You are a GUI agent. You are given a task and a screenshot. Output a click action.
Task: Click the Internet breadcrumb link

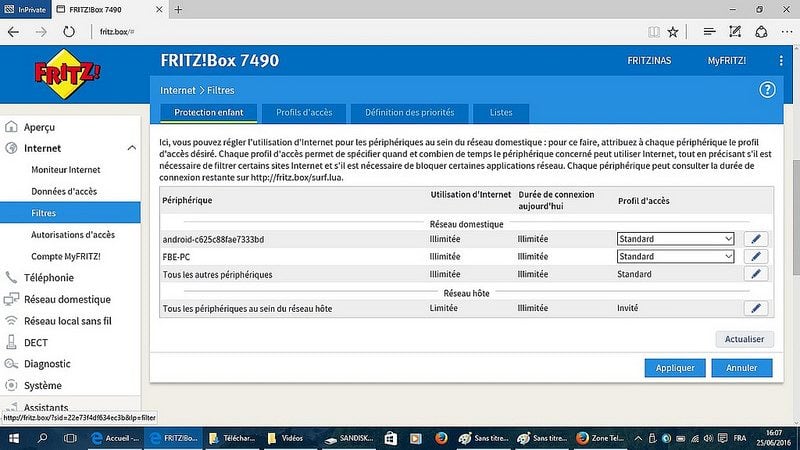tap(178, 90)
